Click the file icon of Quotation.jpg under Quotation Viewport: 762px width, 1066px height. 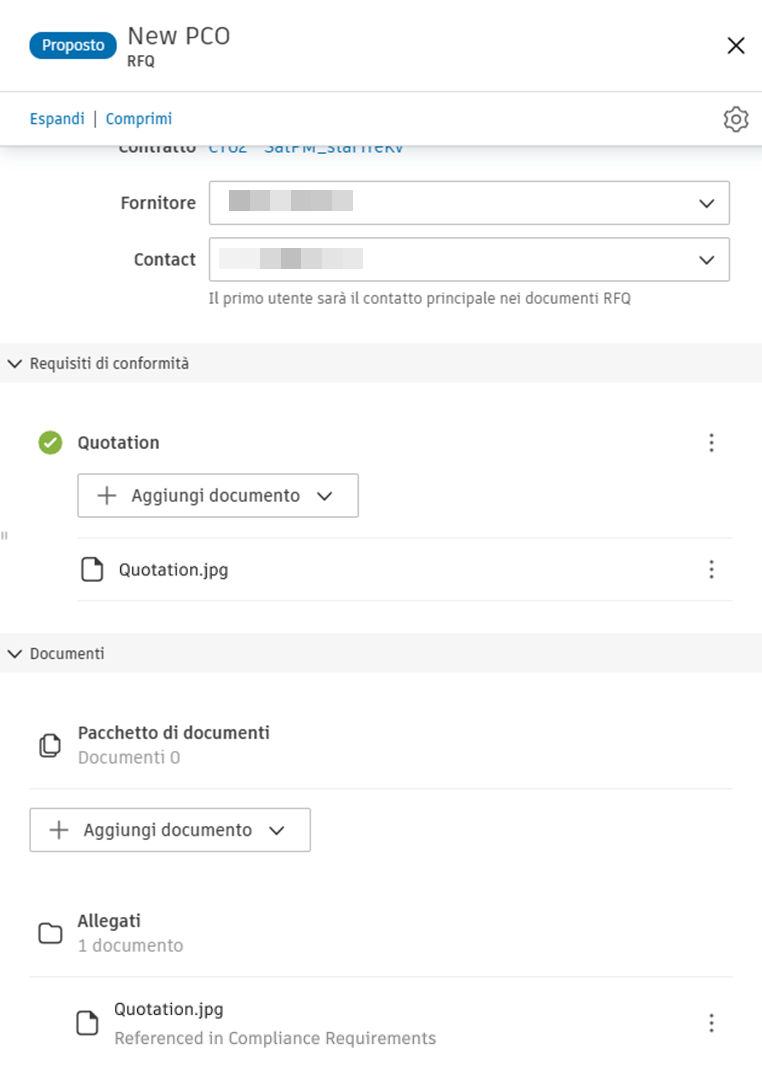click(x=93, y=569)
